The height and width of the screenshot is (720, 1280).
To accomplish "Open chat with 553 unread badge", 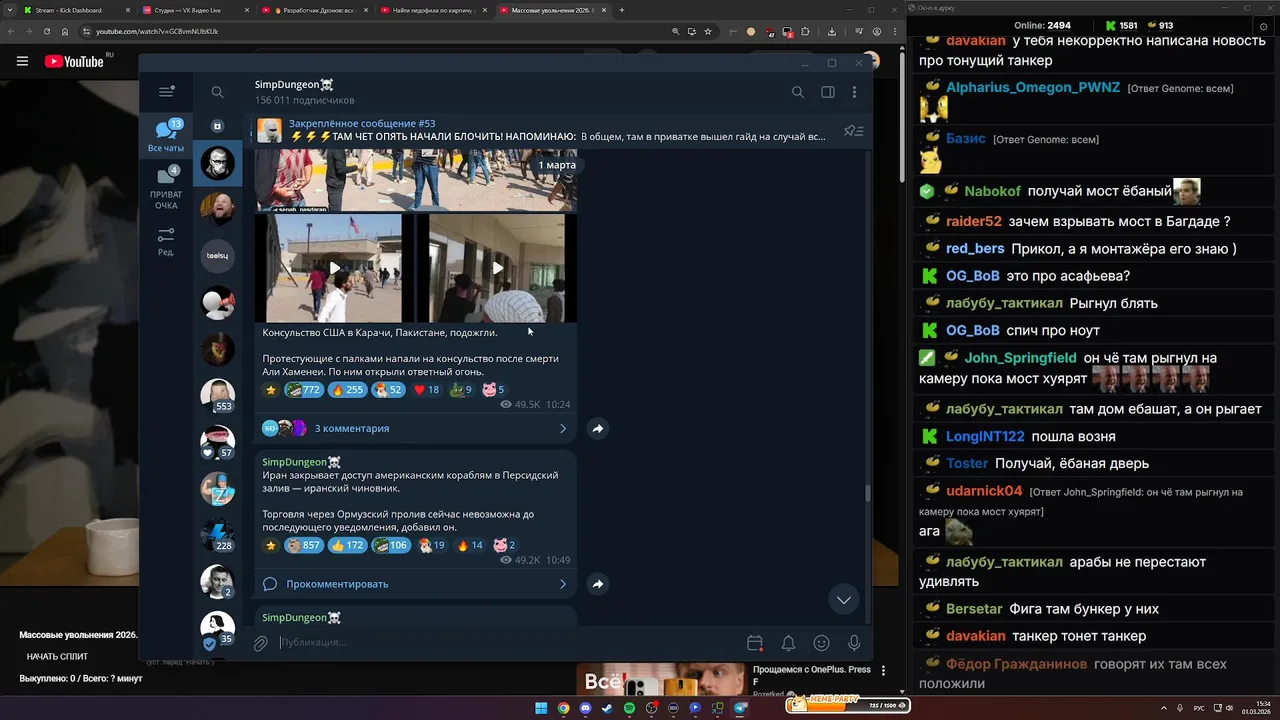I will [x=217, y=396].
